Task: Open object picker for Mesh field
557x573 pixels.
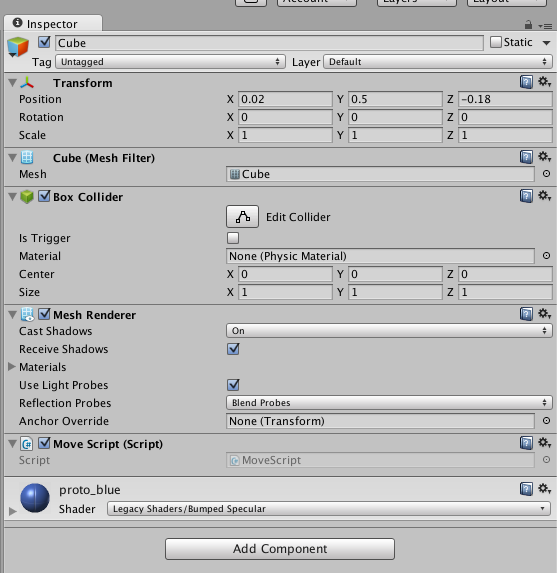Action: pos(546,174)
